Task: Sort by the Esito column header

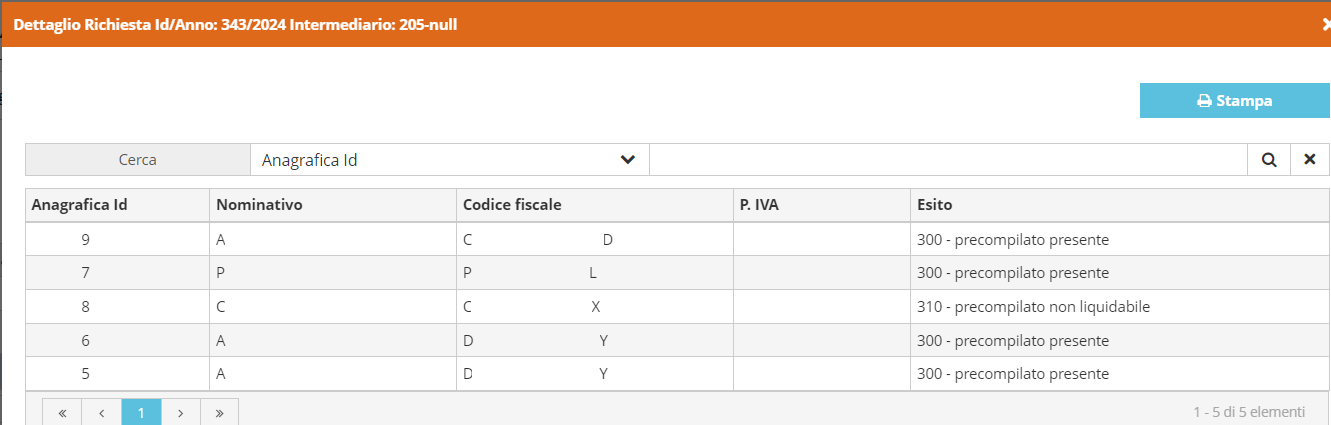Action: click(x=934, y=205)
